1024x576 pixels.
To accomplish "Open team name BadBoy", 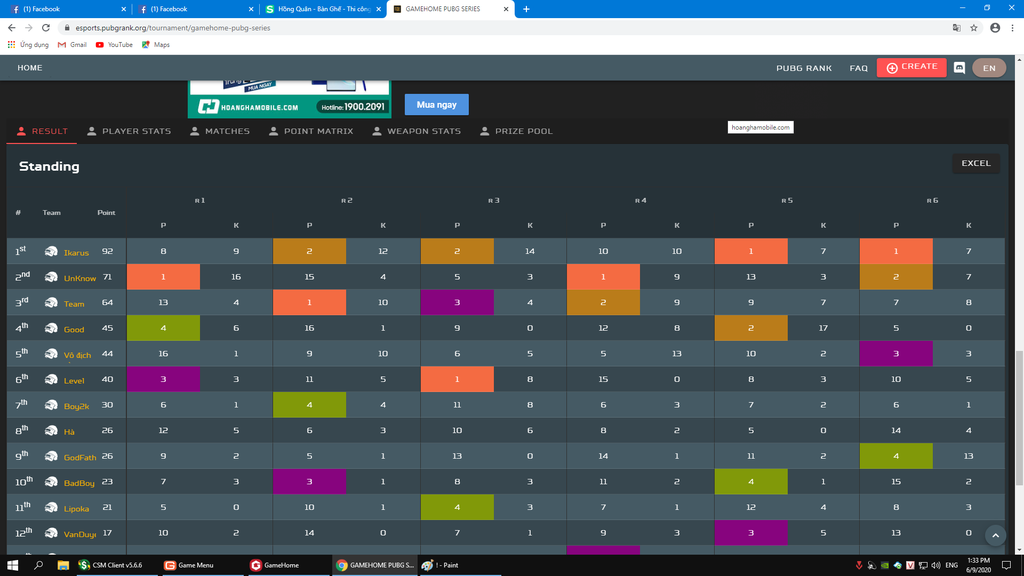I will coord(79,483).
